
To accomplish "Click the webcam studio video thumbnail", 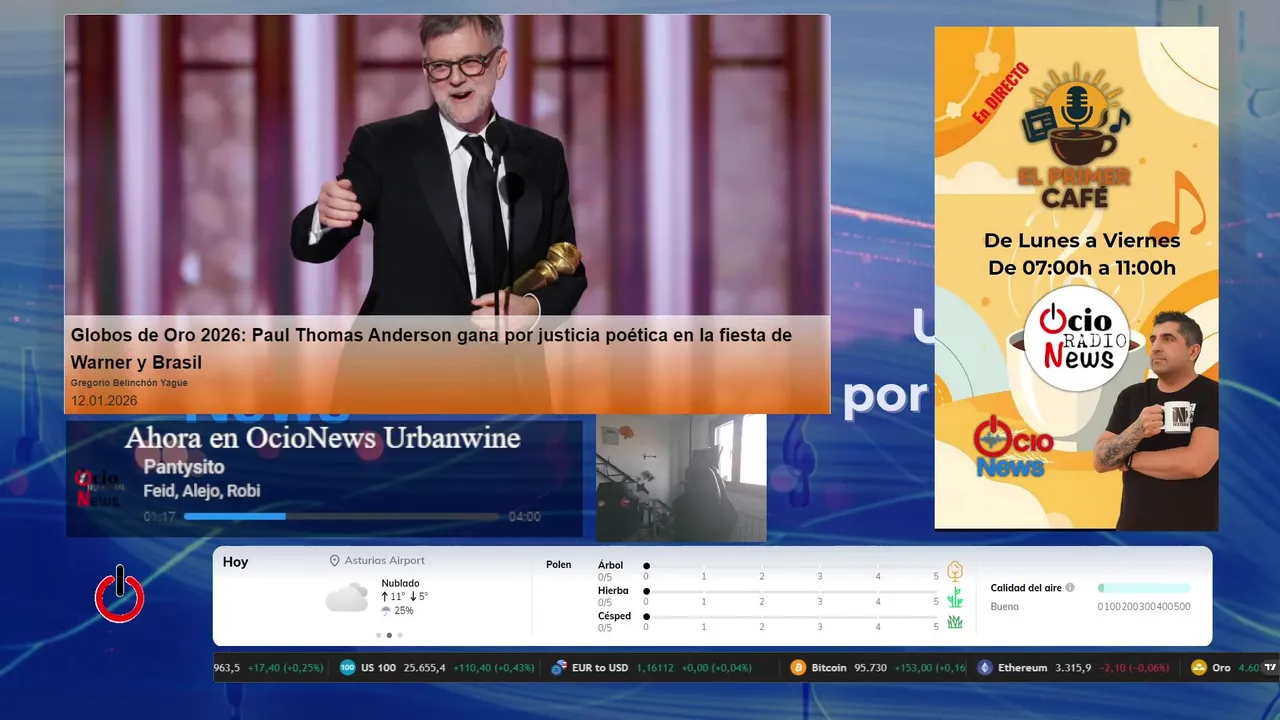I will 681,478.
